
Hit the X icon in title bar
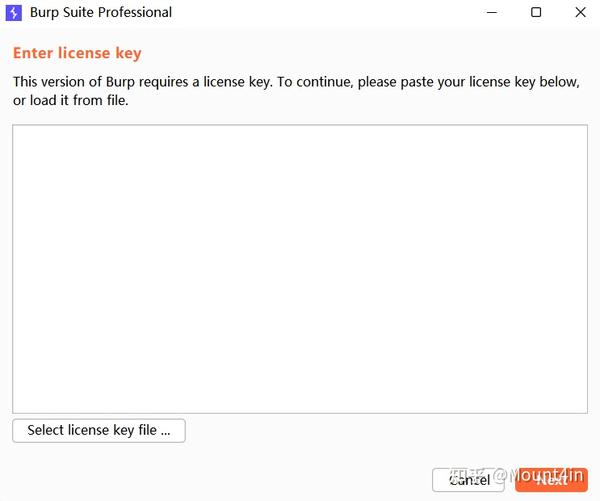[x=581, y=13]
